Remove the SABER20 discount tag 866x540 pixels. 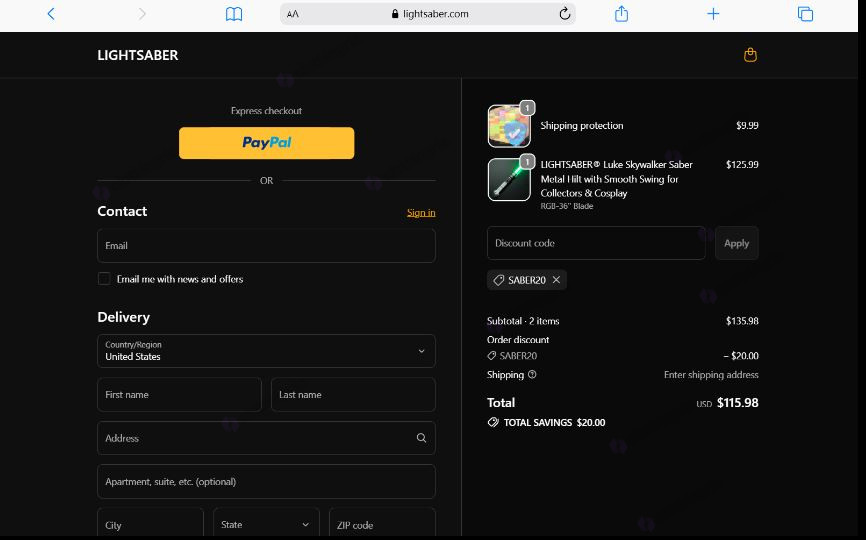[x=556, y=280]
